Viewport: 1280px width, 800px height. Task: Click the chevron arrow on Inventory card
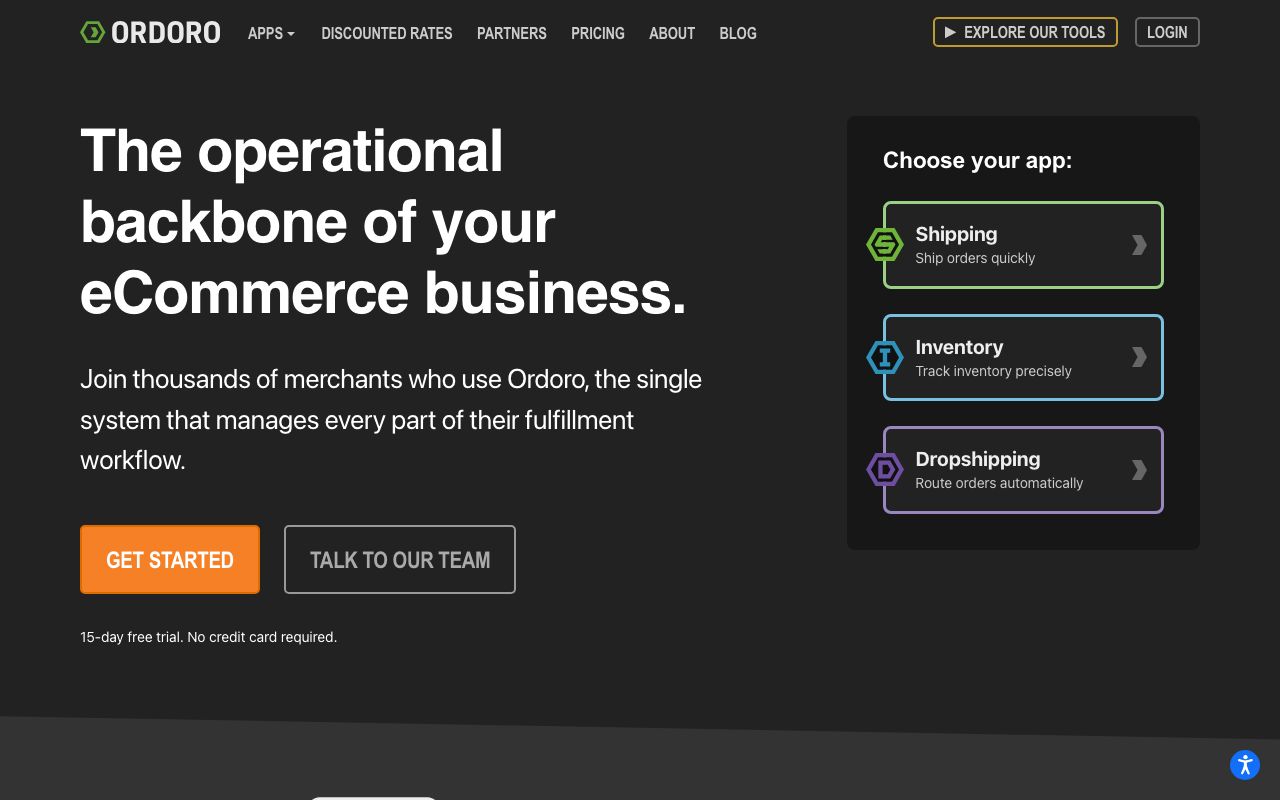tap(1138, 358)
